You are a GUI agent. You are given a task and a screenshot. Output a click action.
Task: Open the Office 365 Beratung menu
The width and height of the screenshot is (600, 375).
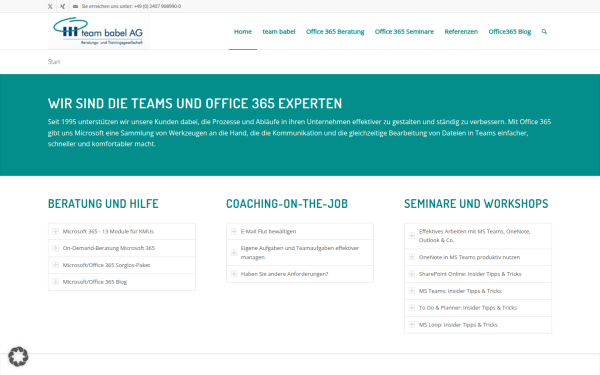[335, 32]
